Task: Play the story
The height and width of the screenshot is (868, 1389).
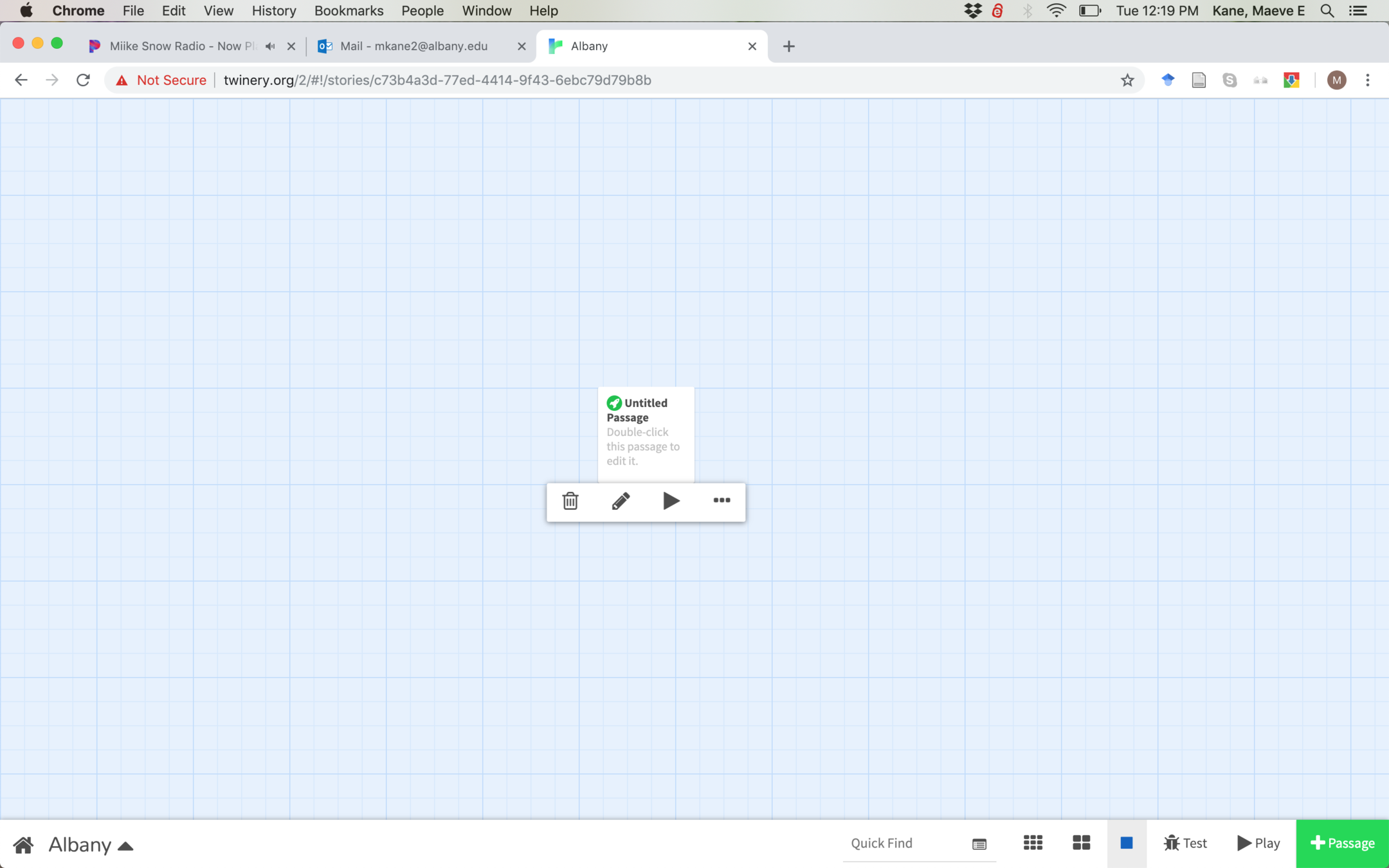Action: pyautogui.click(x=1258, y=843)
